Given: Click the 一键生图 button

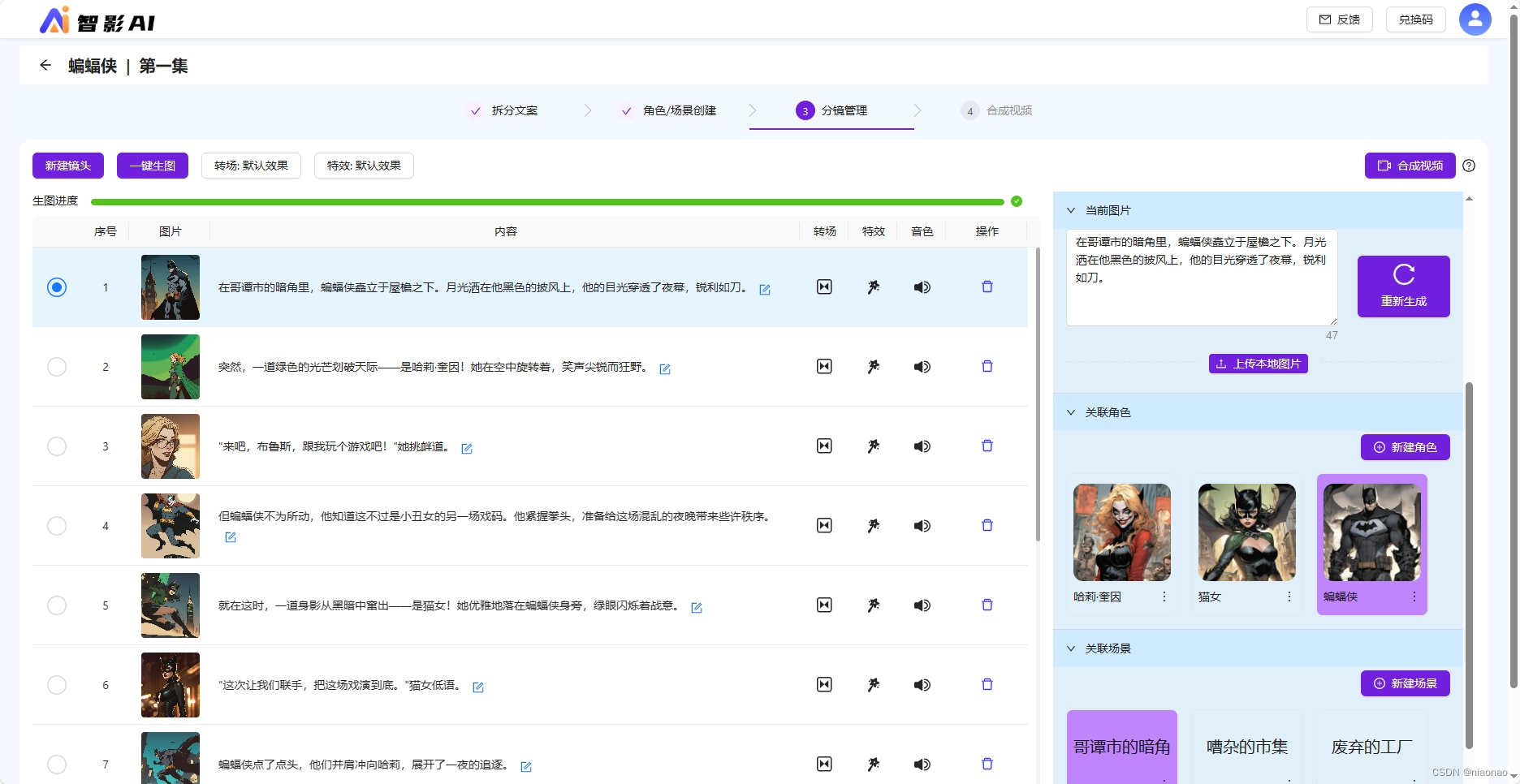Looking at the screenshot, I should click(x=153, y=166).
